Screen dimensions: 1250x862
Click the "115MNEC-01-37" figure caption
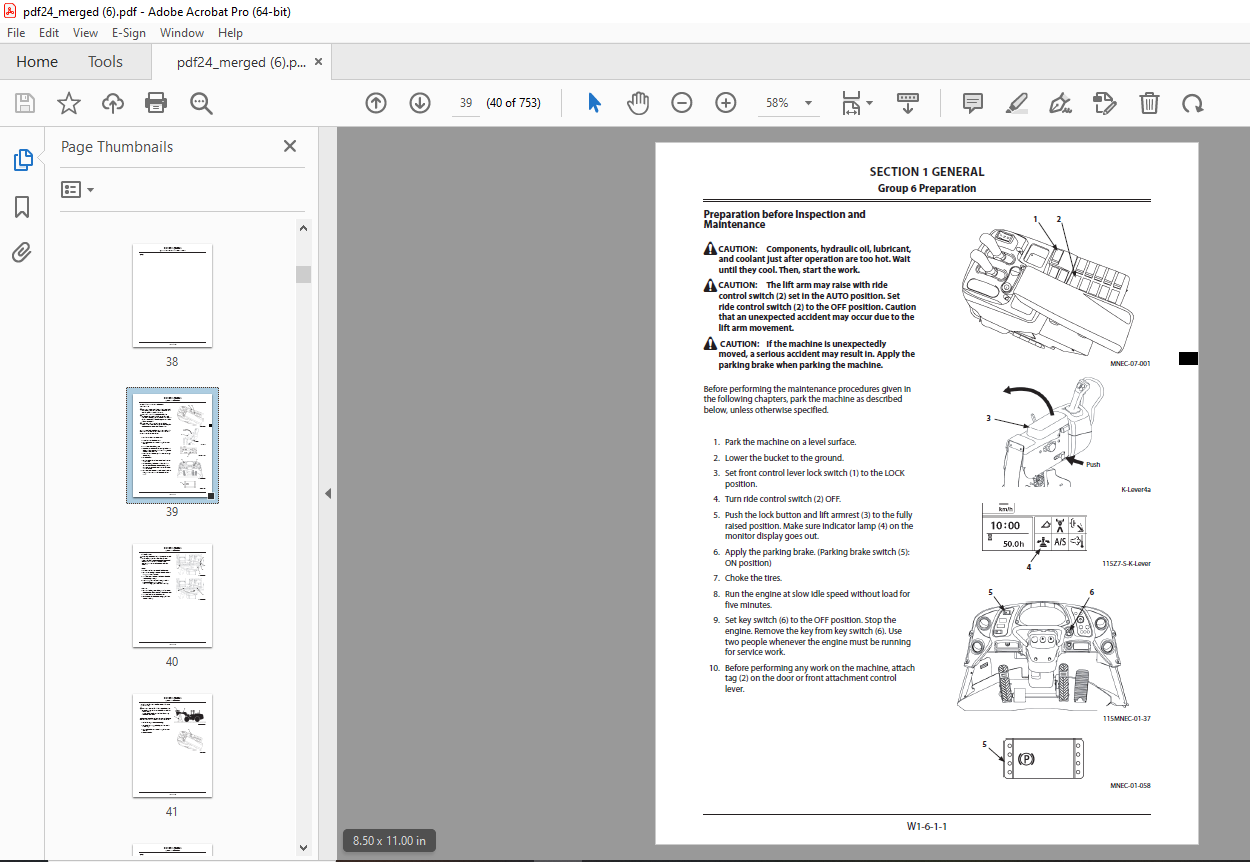click(x=1127, y=718)
